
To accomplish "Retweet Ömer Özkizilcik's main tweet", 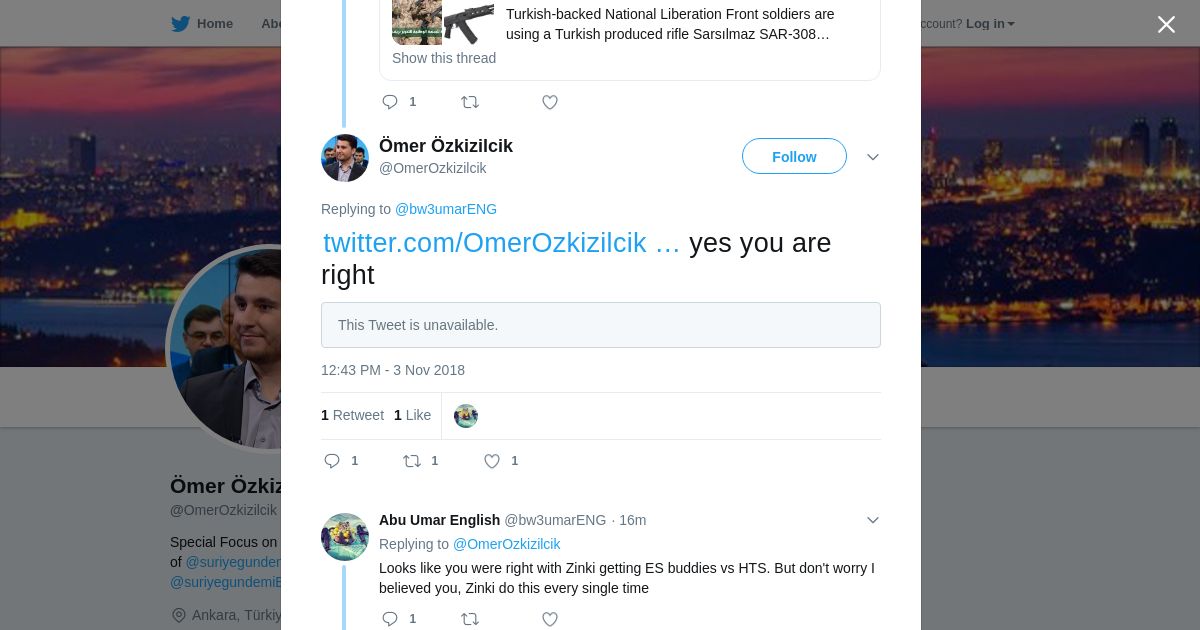I will pyautogui.click(x=412, y=461).
